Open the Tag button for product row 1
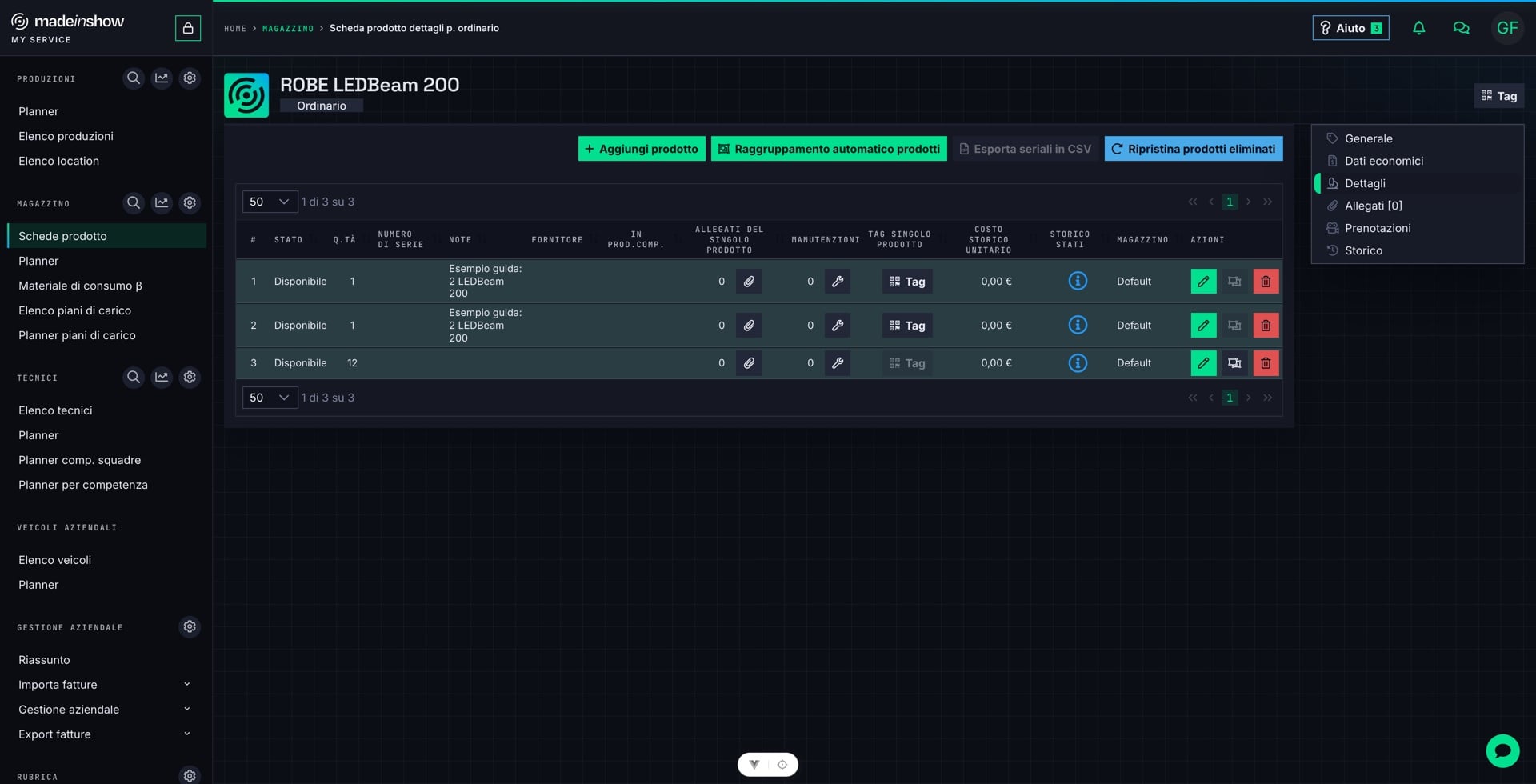 coord(906,282)
